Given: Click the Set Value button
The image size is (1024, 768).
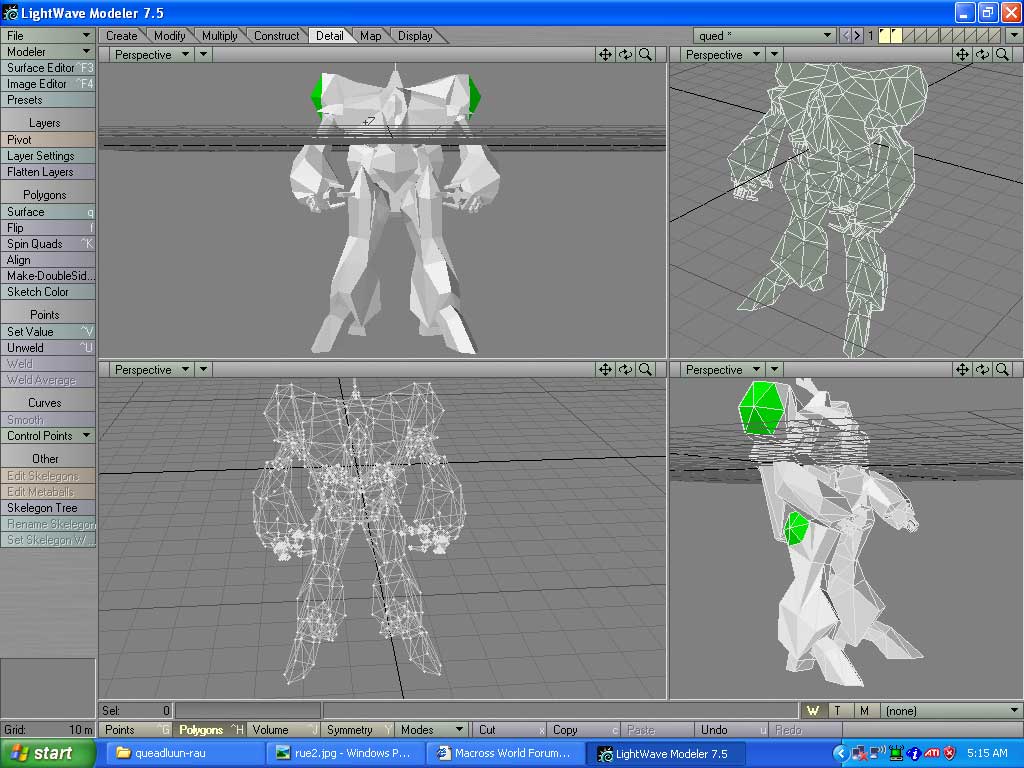Looking at the screenshot, I should point(48,332).
